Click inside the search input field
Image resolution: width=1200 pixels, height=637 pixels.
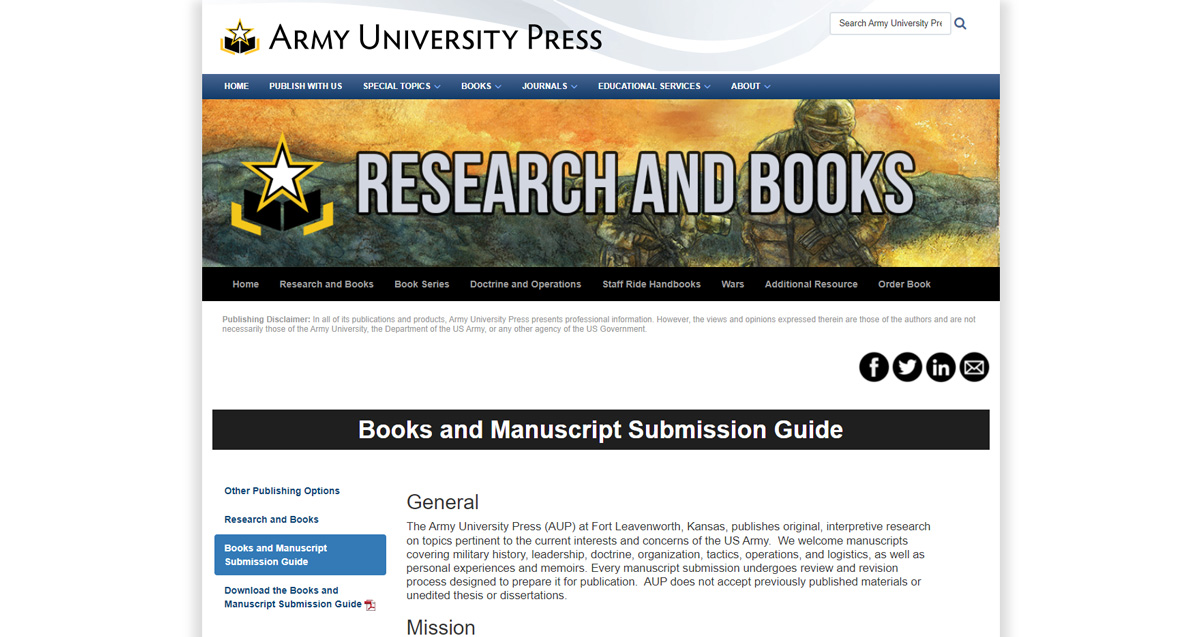pyautogui.click(x=889, y=23)
